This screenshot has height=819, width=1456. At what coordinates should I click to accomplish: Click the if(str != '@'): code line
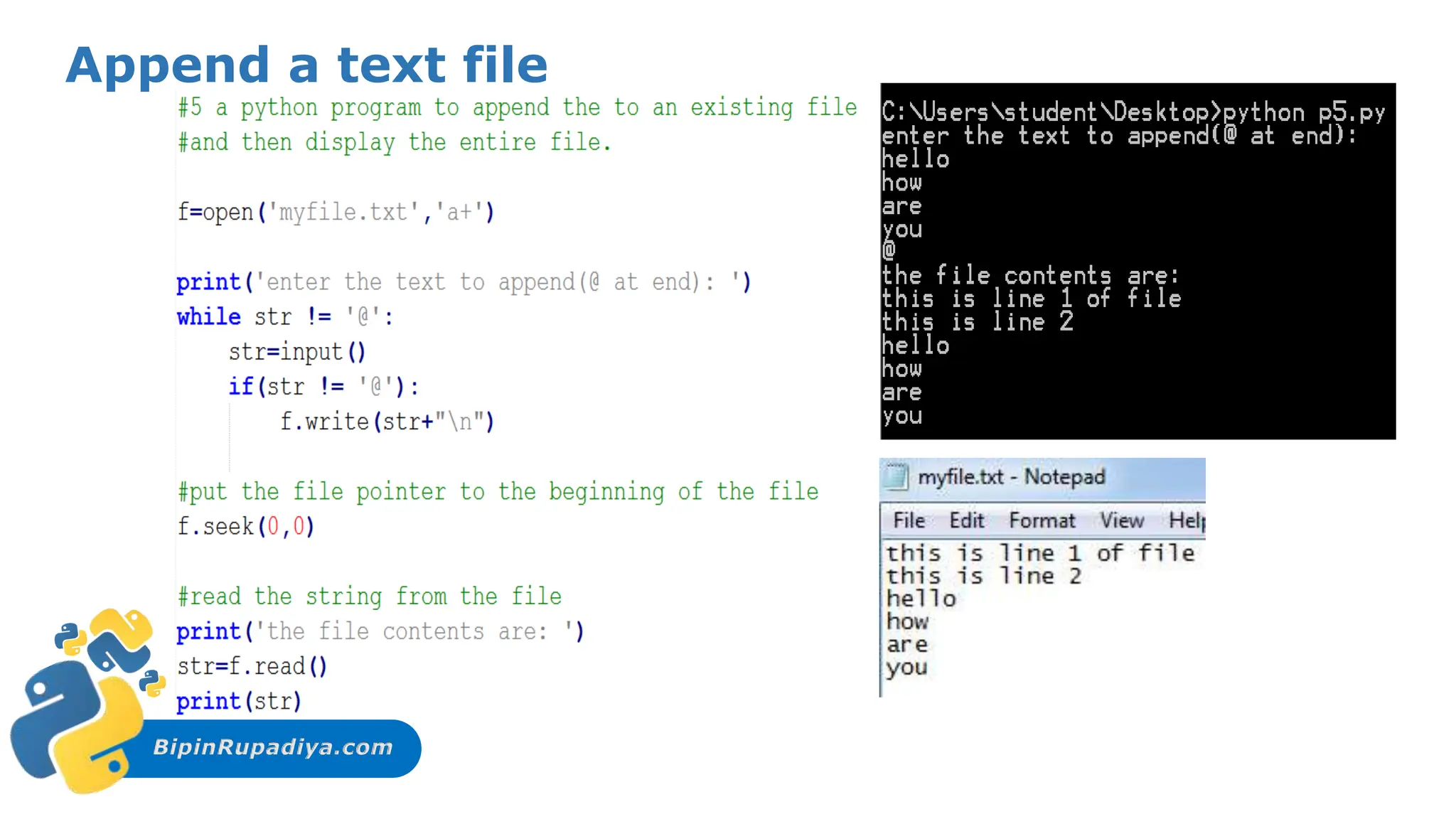324,387
